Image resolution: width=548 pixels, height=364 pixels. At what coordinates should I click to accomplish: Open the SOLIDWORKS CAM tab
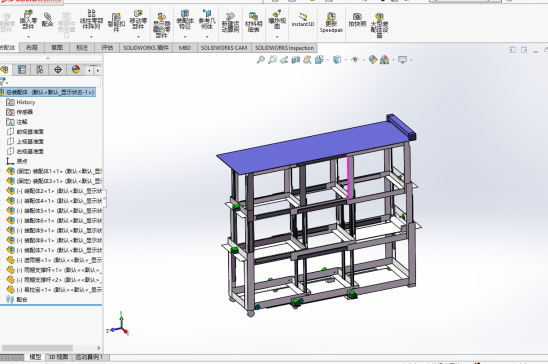coord(224,48)
